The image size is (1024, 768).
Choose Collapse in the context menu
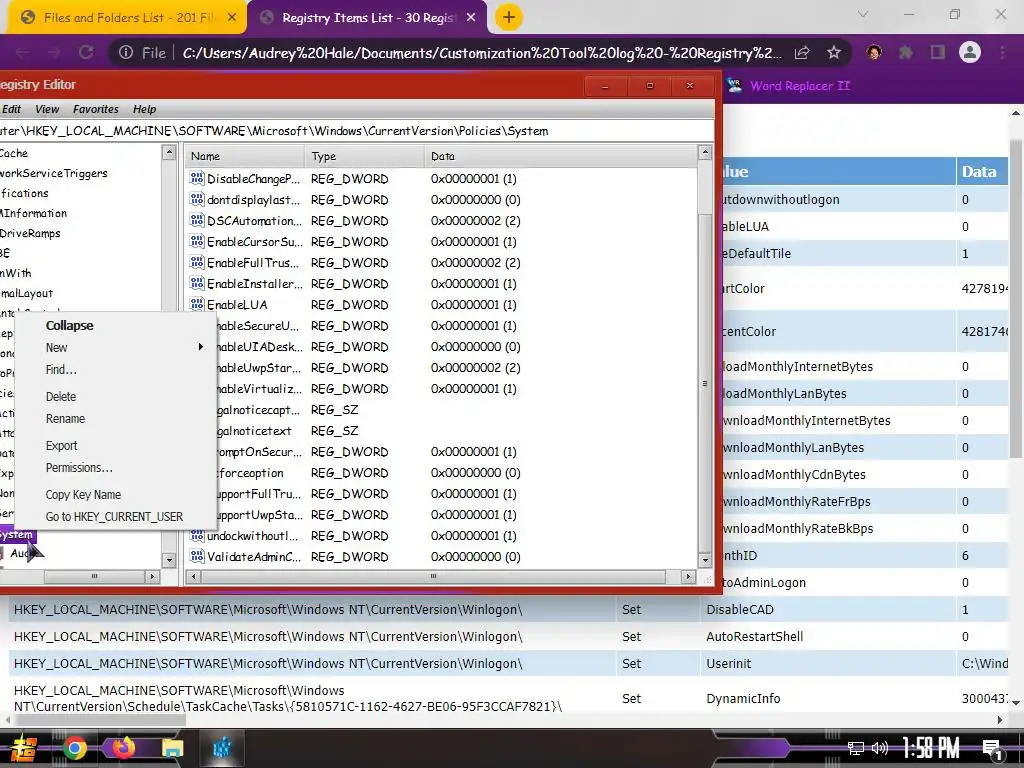69,325
